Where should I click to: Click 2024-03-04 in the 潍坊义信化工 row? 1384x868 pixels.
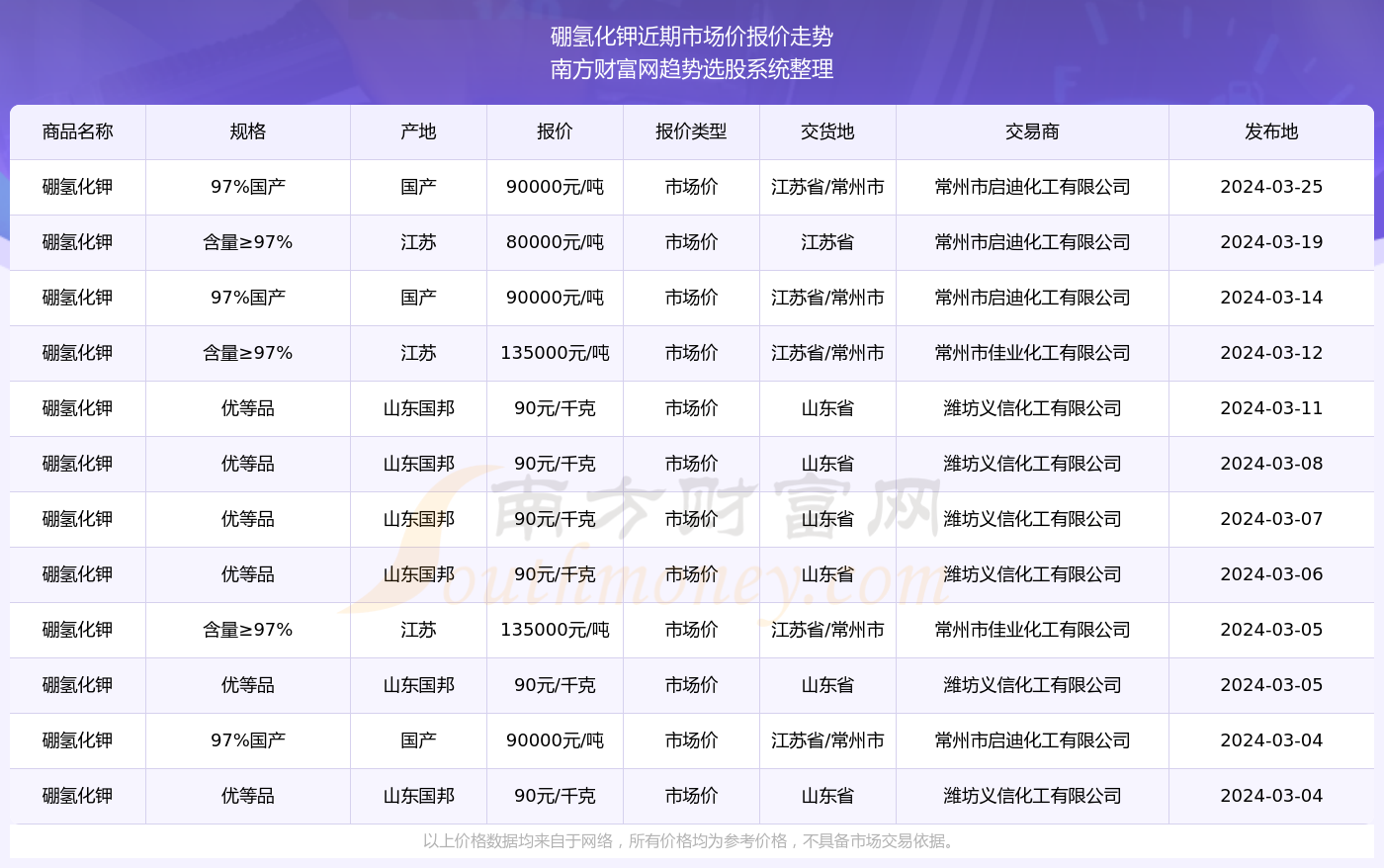tap(1271, 796)
